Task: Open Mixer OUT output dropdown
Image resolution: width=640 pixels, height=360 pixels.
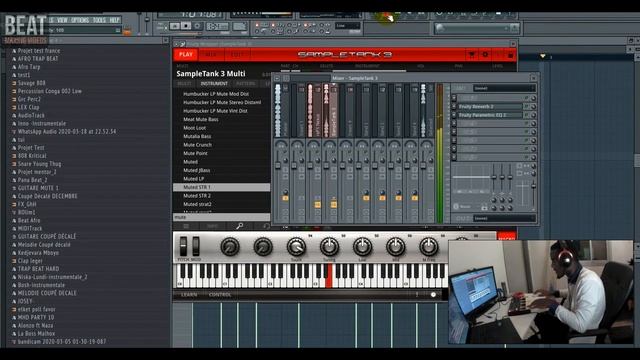Action: (x=504, y=218)
